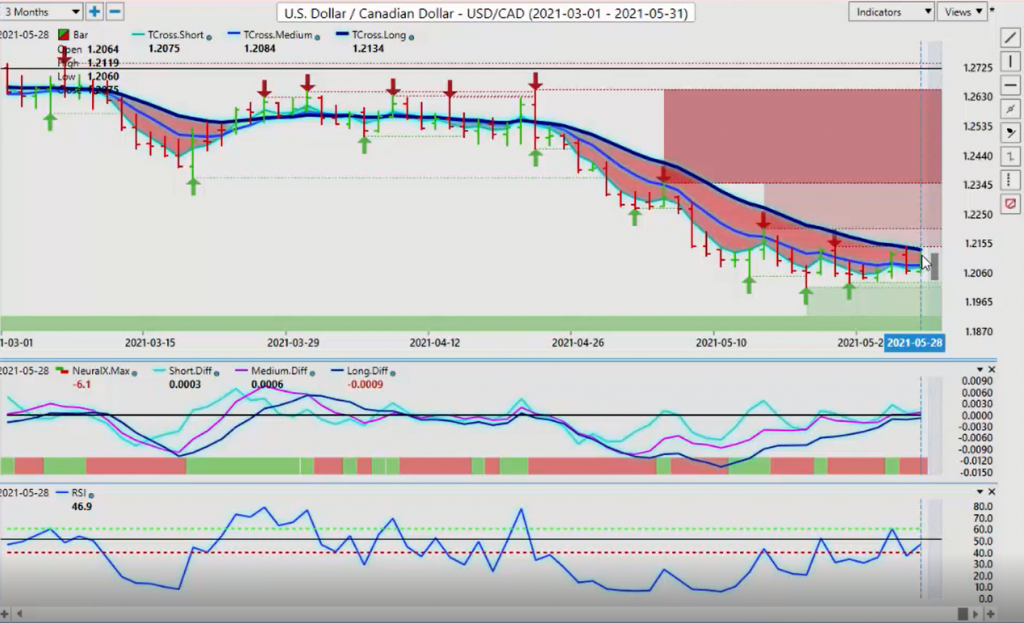This screenshot has width=1024, height=623.
Task: Select the vertical line drawing tool
Action: 1009,61
